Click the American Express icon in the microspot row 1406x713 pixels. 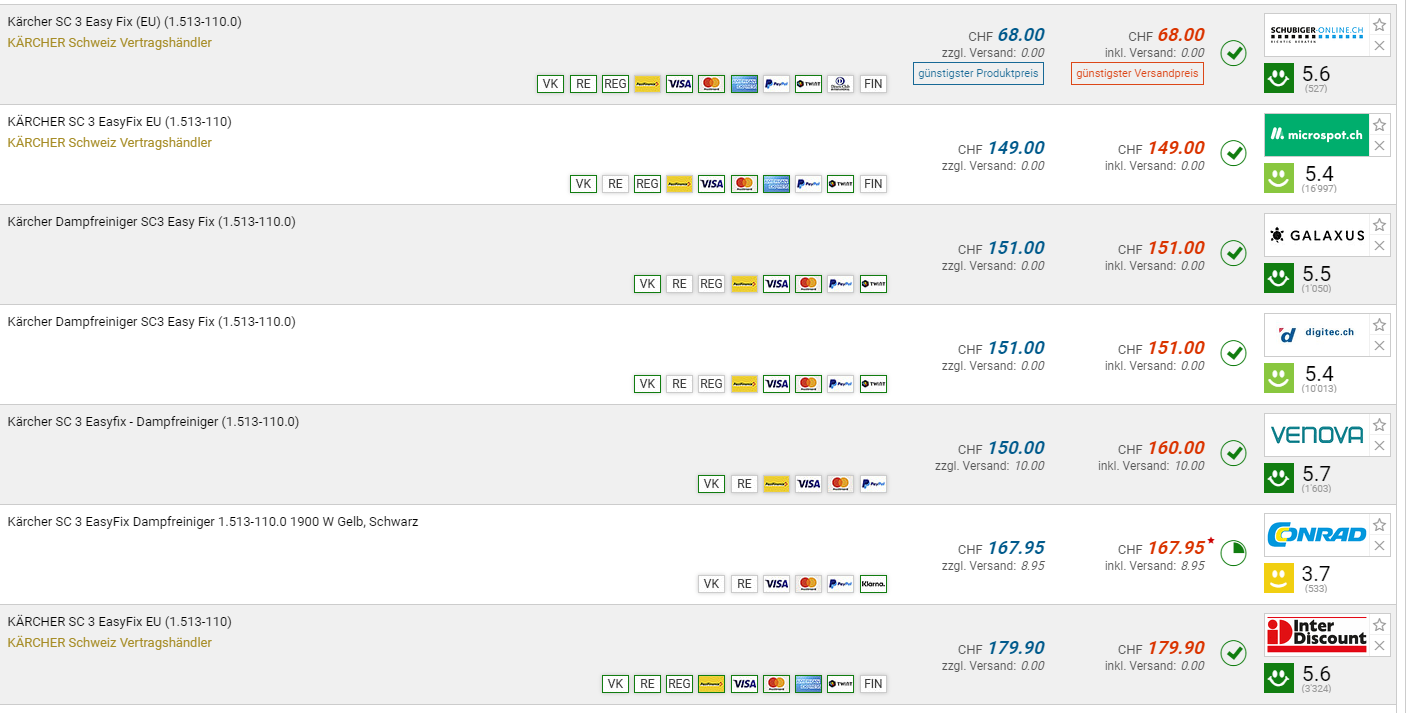tap(776, 184)
